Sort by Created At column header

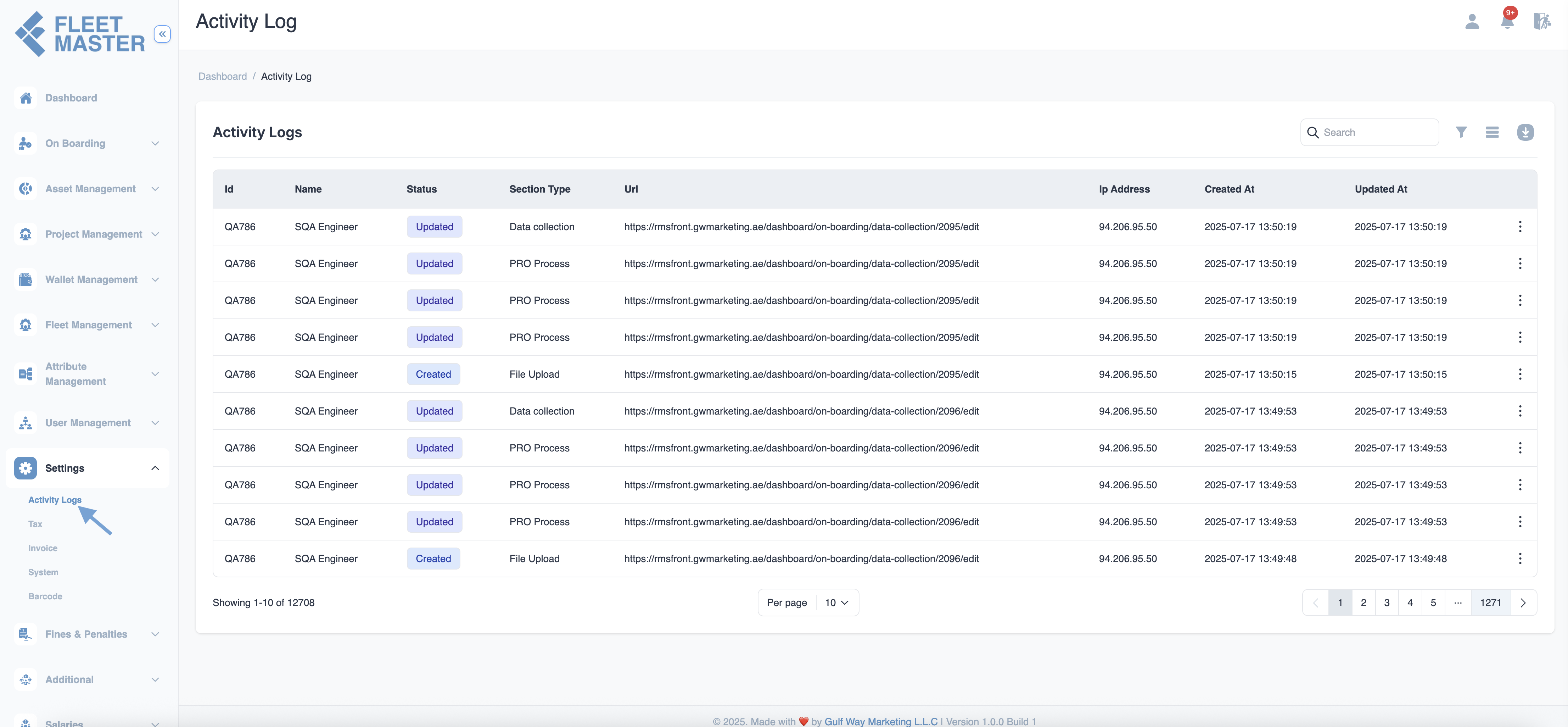pyautogui.click(x=1229, y=189)
